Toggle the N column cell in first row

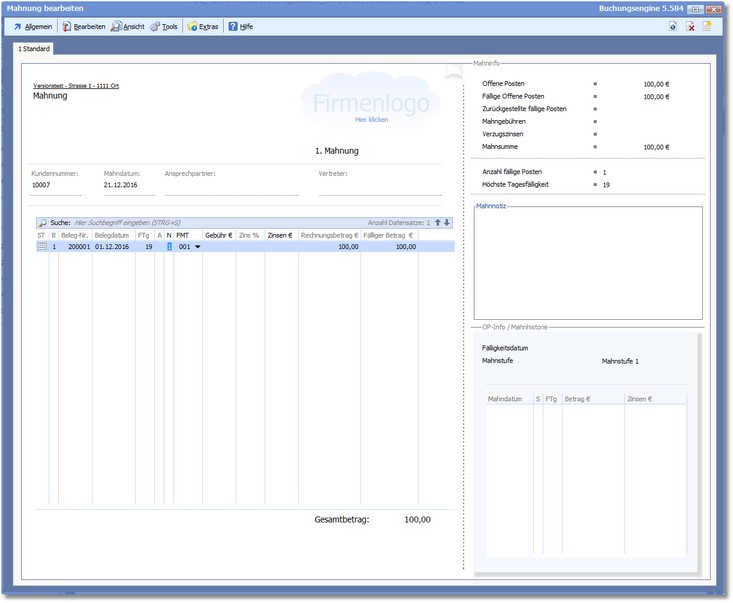point(169,246)
